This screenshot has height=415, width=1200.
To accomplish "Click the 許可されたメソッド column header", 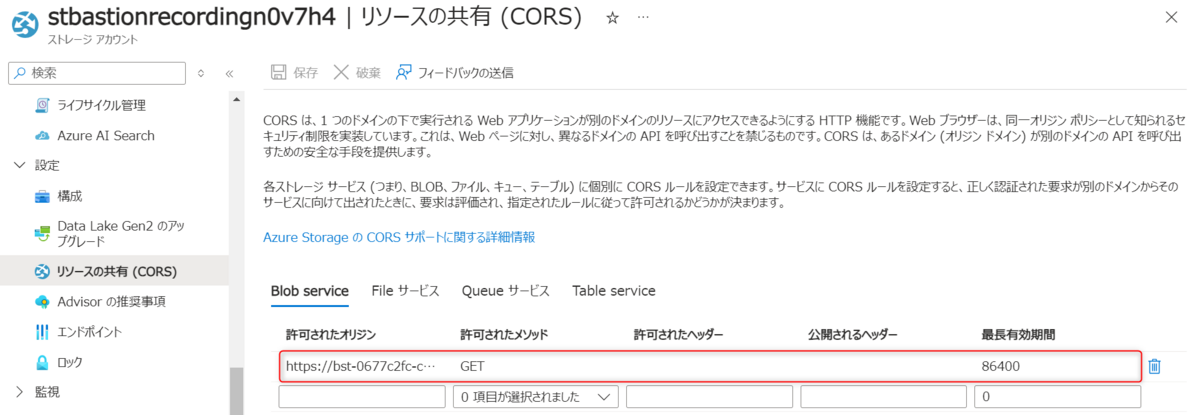I will [504, 334].
